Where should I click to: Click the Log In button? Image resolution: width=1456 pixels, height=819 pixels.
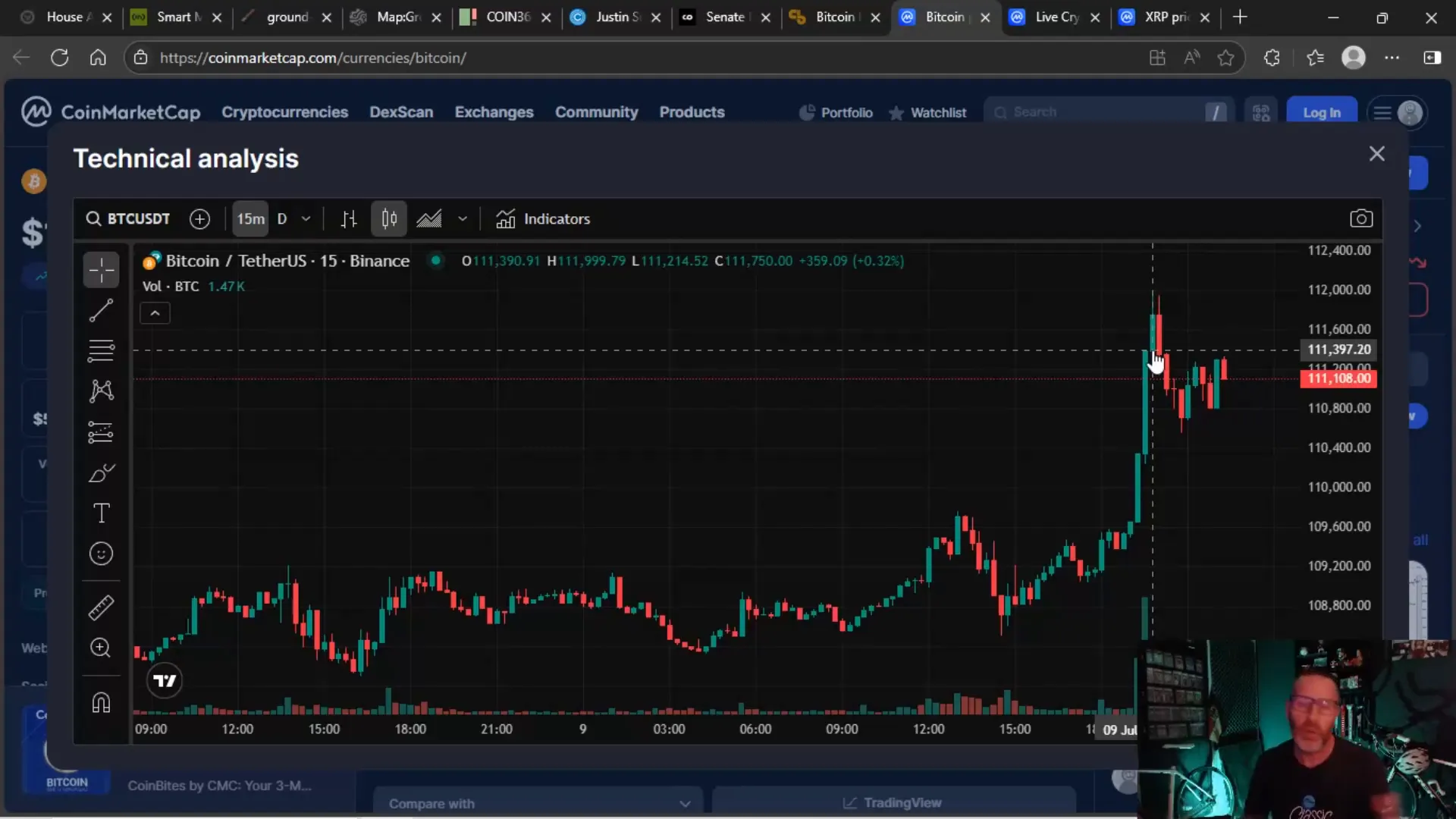tap(1322, 113)
